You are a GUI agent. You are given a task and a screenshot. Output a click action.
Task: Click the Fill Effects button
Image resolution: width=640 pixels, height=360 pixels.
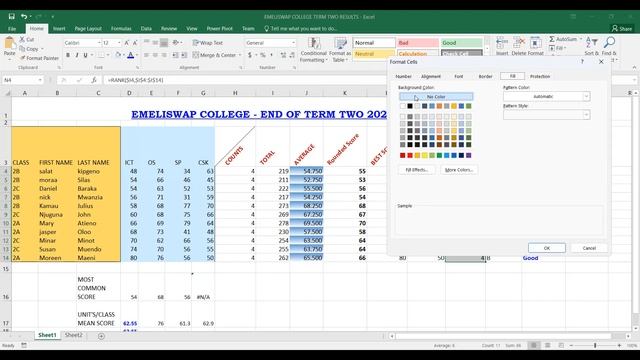pyautogui.click(x=416, y=170)
